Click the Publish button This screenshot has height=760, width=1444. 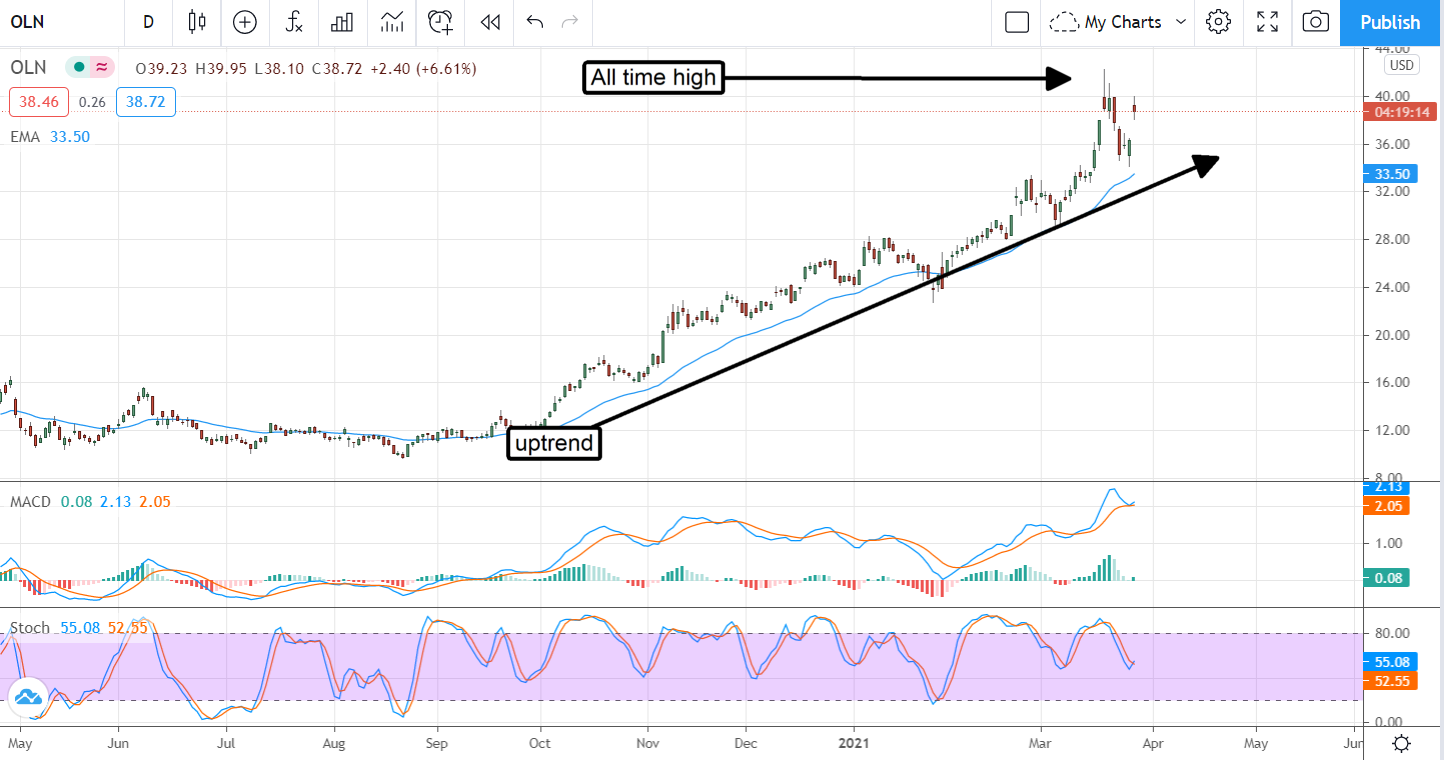[x=1390, y=22]
